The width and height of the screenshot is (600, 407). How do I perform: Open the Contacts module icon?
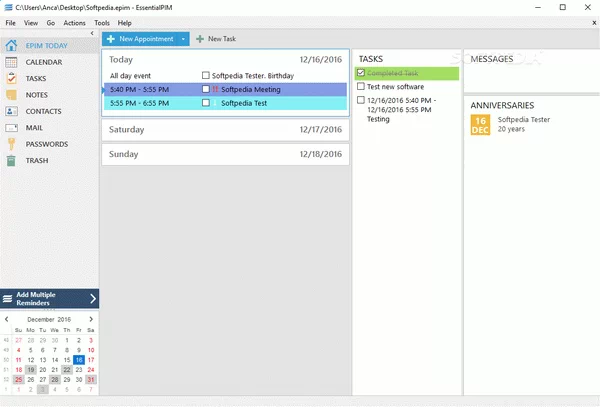(11, 111)
